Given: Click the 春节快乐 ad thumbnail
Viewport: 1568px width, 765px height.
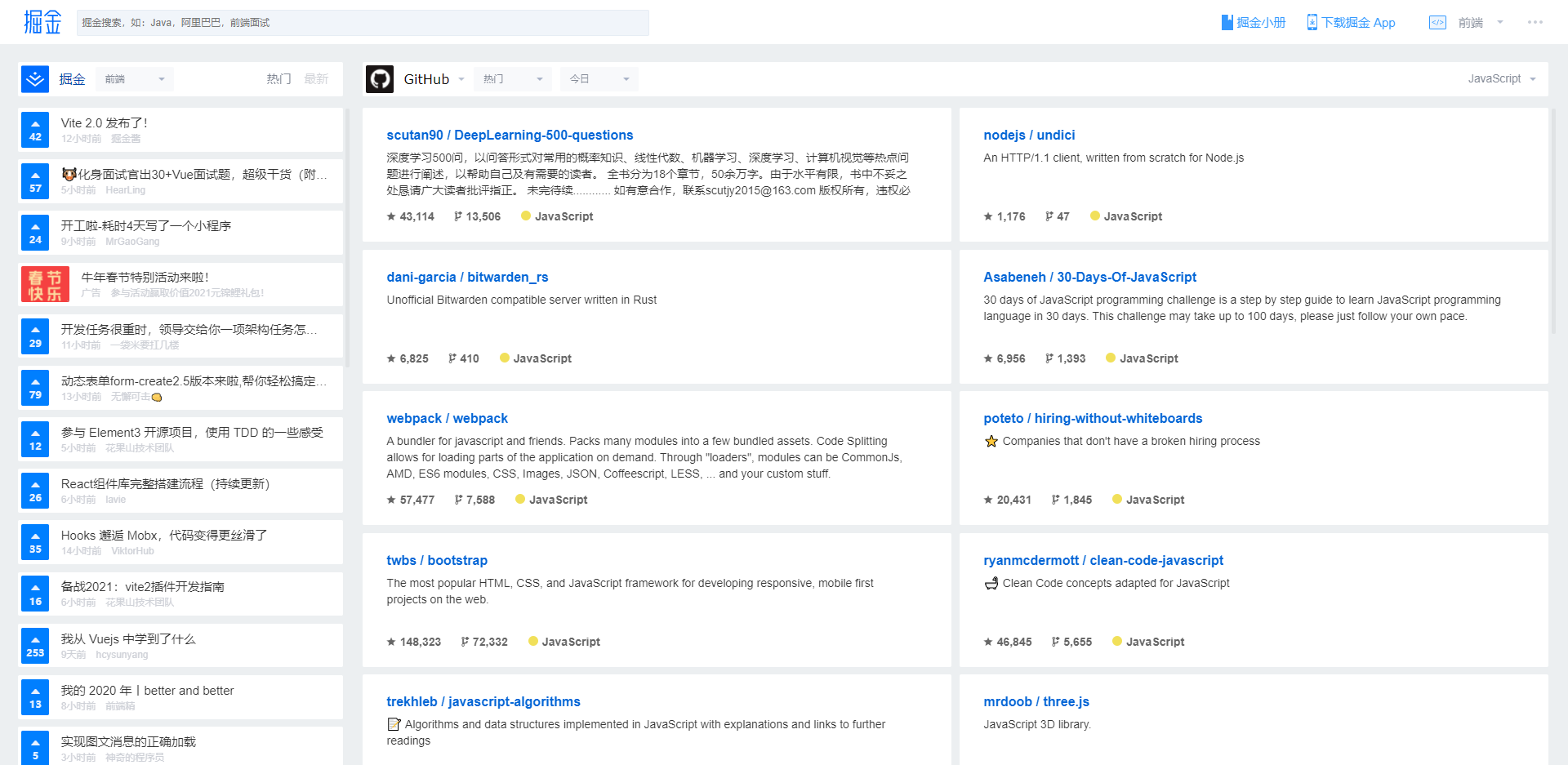Looking at the screenshot, I should pyautogui.click(x=45, y=285).
